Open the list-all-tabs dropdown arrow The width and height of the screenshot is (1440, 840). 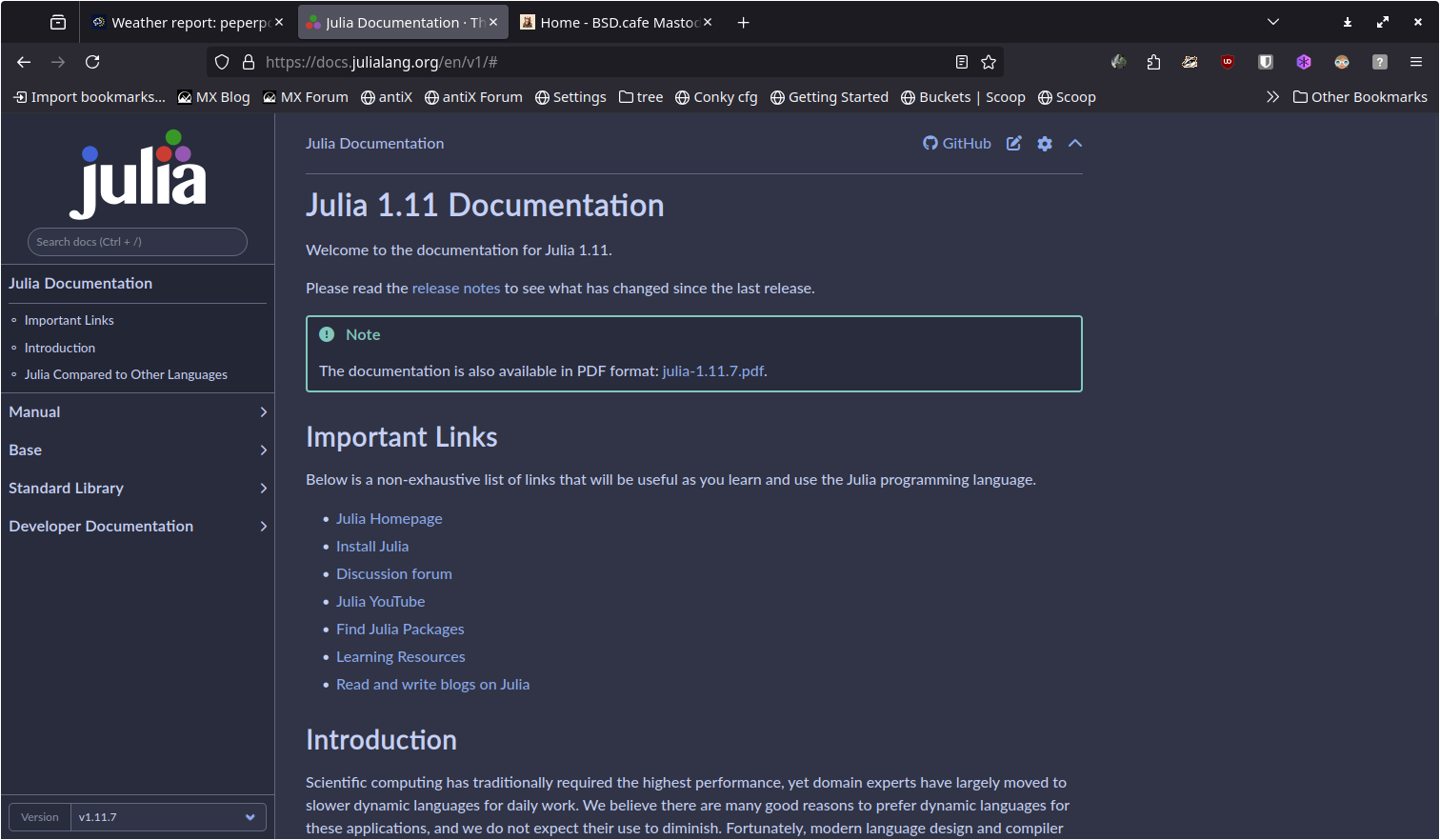pos(1273,22)
